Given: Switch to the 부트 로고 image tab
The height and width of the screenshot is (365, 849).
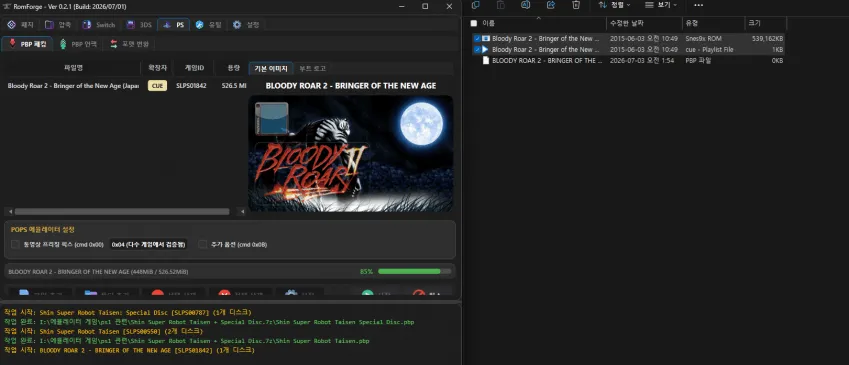Looking at the screenshot, I should pyautogui.click(x=312, y=68).
